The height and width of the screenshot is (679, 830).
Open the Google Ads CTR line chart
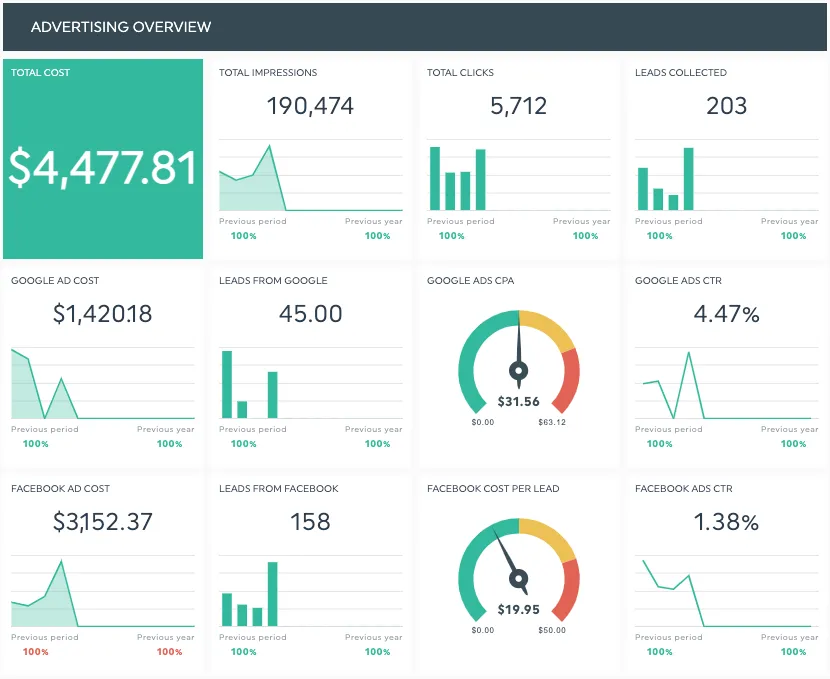click(x=727, y=383)
